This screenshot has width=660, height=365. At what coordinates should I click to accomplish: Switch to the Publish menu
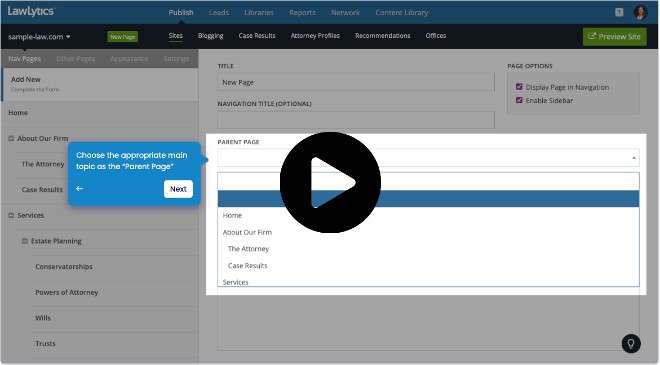pyautogui.click(x=181, y=13)
